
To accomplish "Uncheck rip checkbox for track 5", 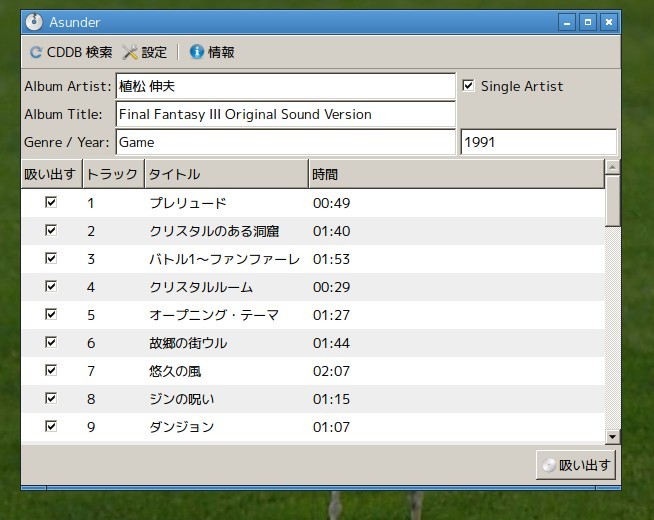I will [51, 314].
